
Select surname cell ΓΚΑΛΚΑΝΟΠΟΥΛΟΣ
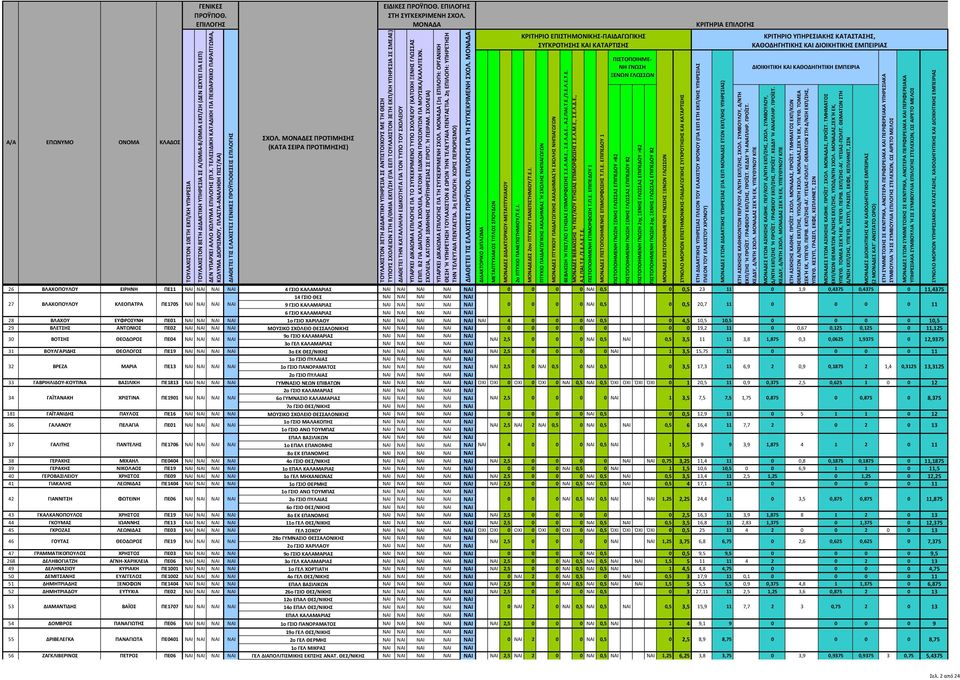coord(59,515)
